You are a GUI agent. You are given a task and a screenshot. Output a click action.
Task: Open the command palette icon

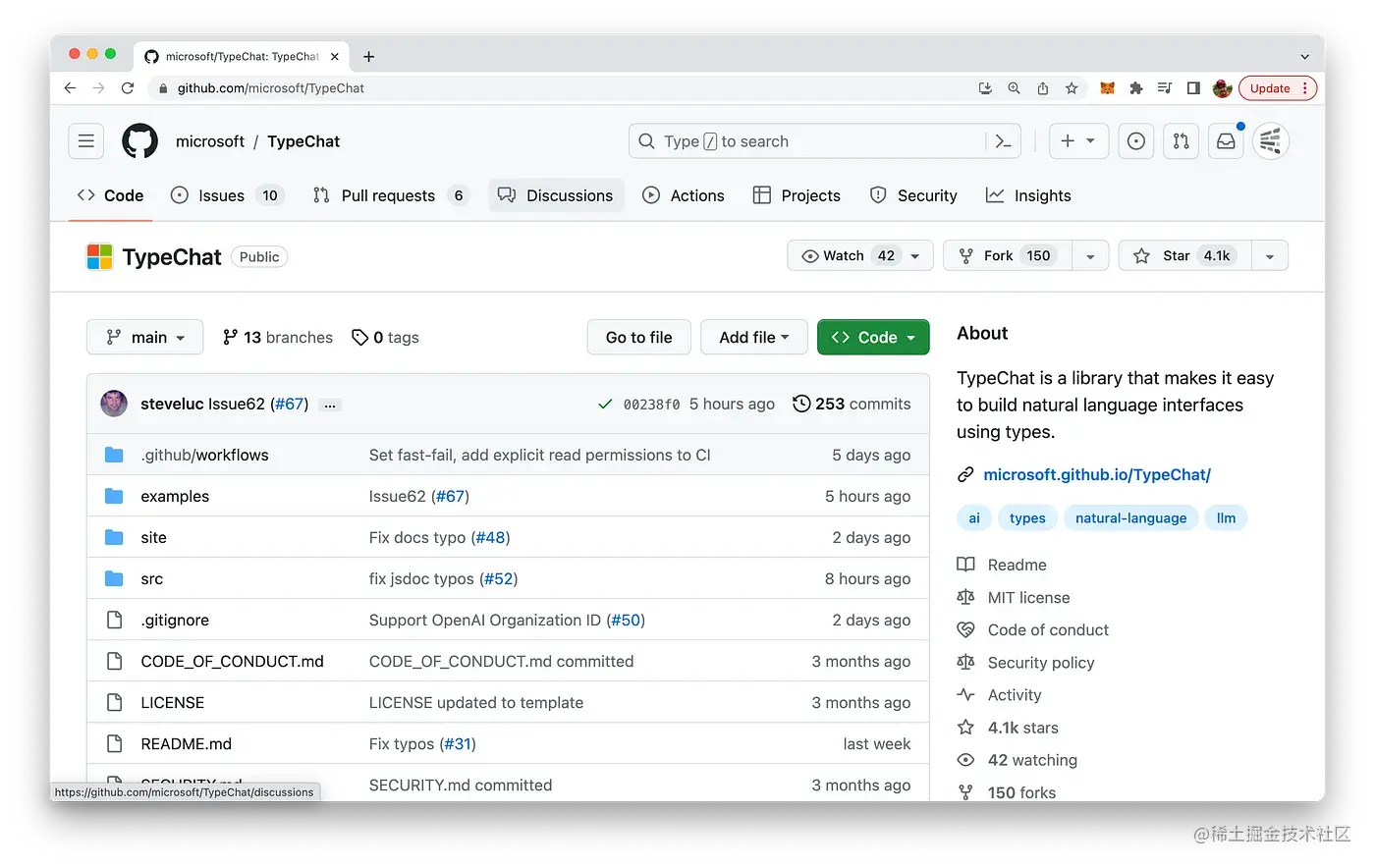(1003, 141)
